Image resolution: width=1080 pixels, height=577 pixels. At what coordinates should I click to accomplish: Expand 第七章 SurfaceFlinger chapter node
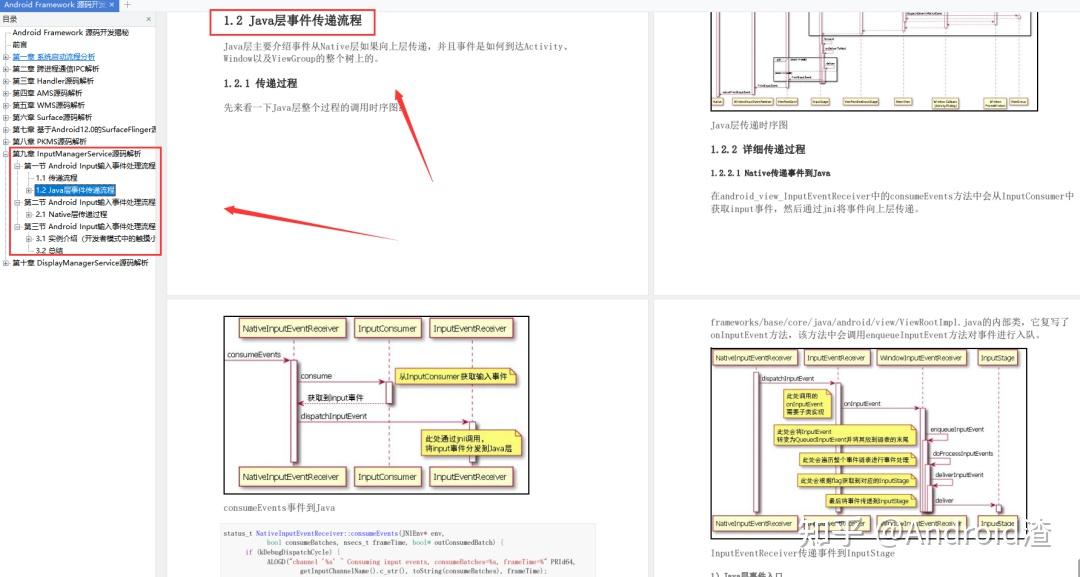point(4,128)
